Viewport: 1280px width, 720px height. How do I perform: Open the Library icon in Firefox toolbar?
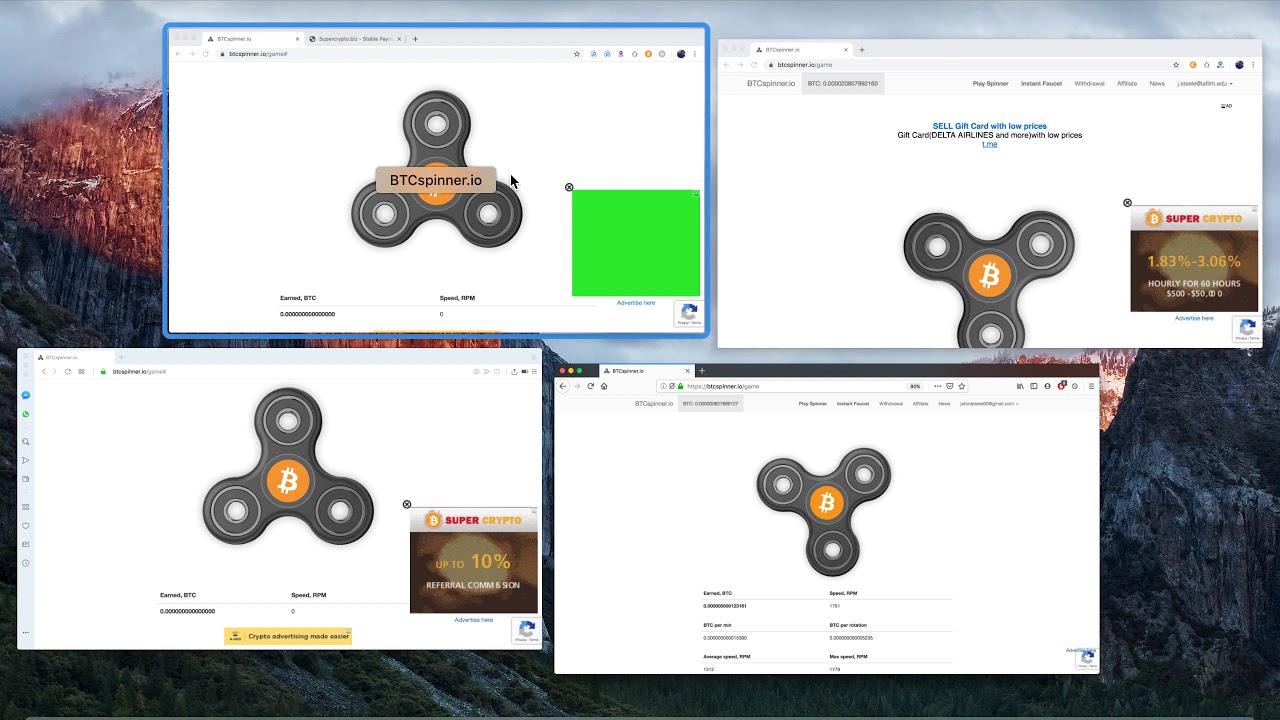1020,386
